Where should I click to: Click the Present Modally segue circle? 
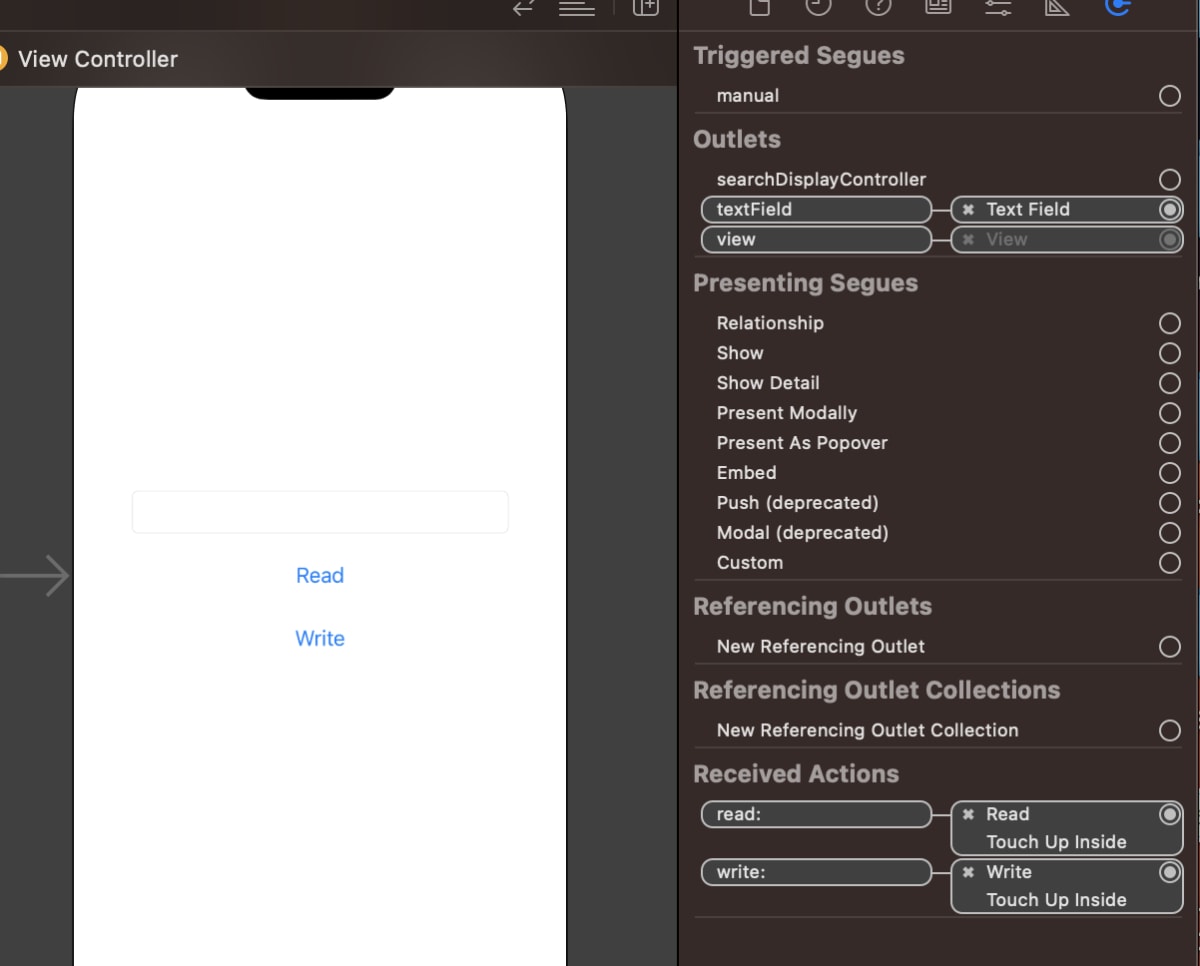(1170, 413)
